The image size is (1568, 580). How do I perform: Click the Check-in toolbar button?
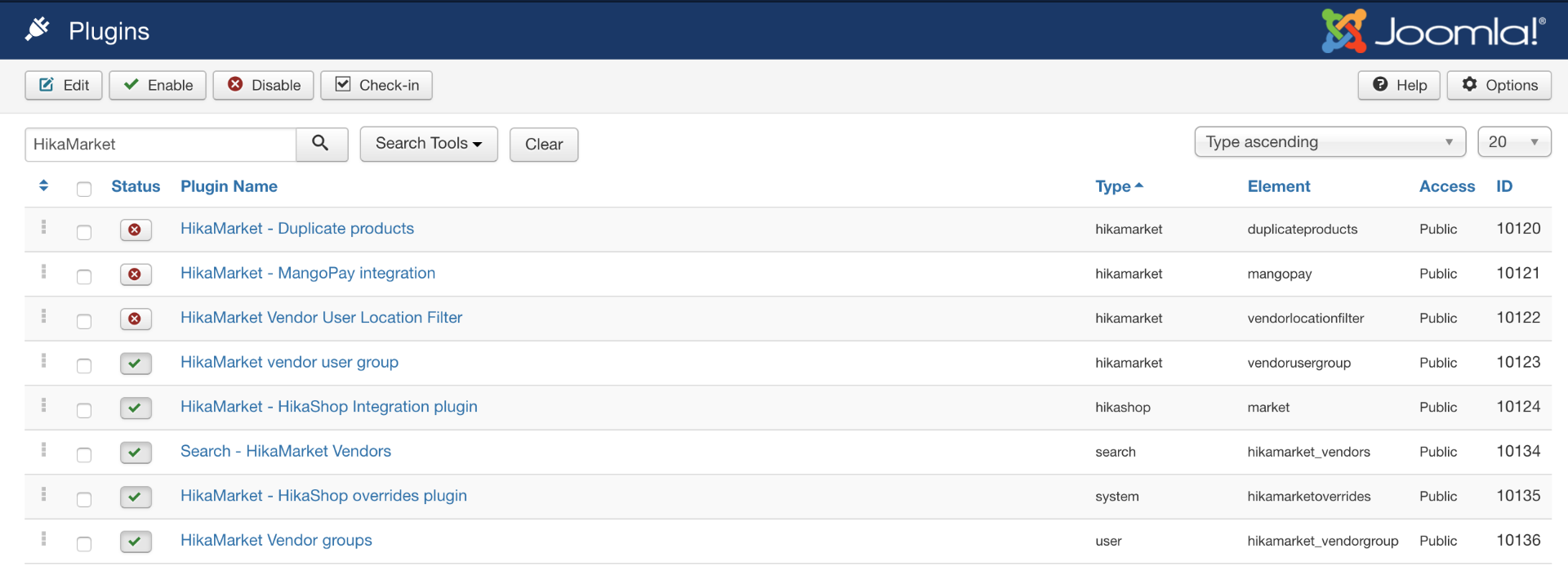(x=376, y=85)
